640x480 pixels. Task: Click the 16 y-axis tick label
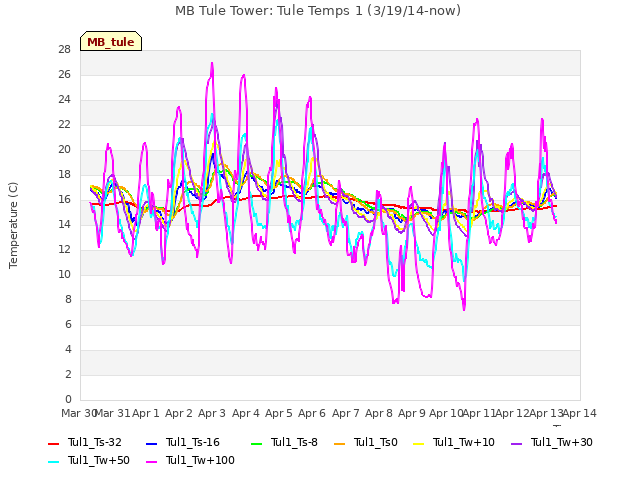[x=65, y=200]
